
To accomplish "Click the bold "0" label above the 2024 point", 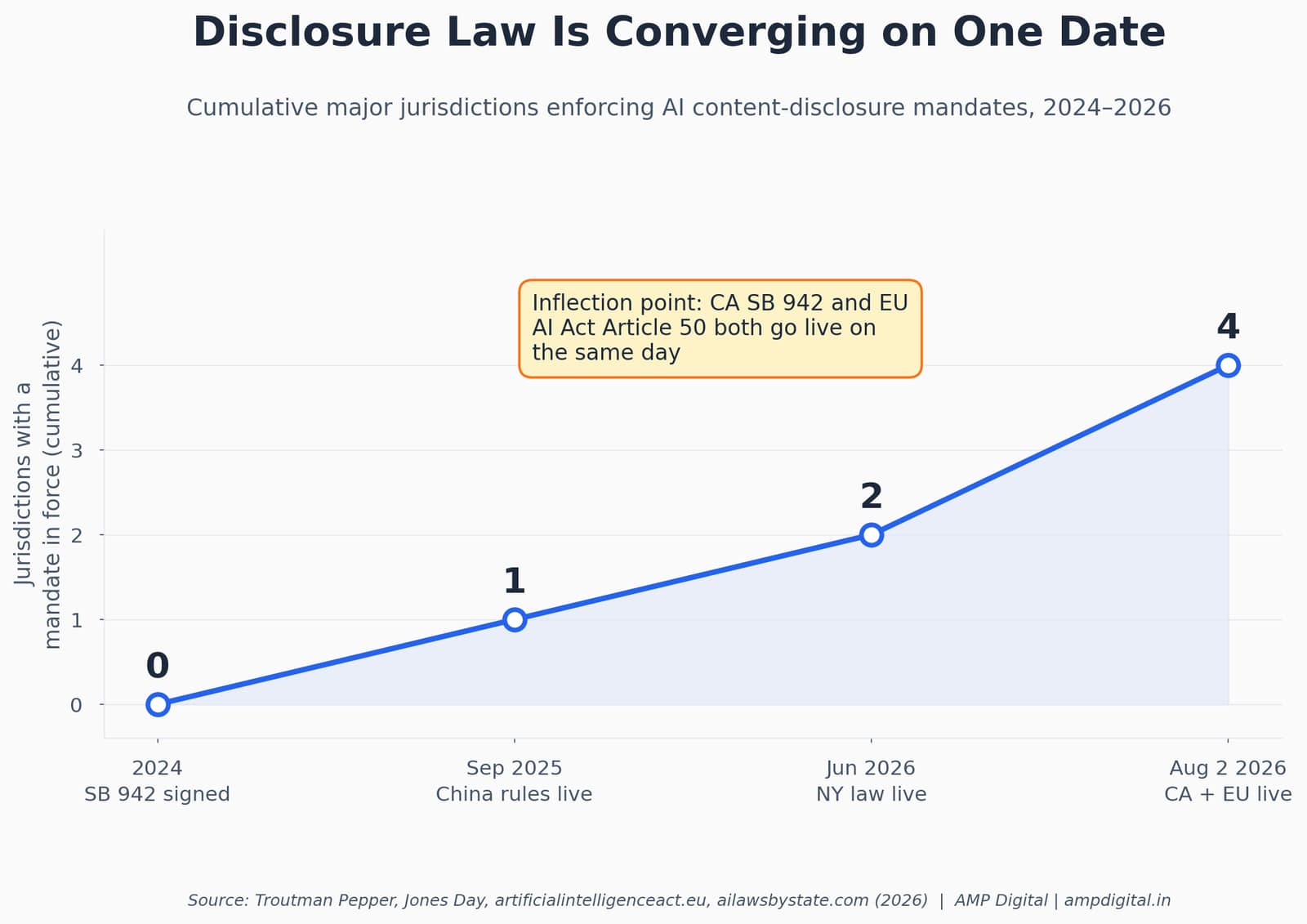I will click(x=158, y=666).
